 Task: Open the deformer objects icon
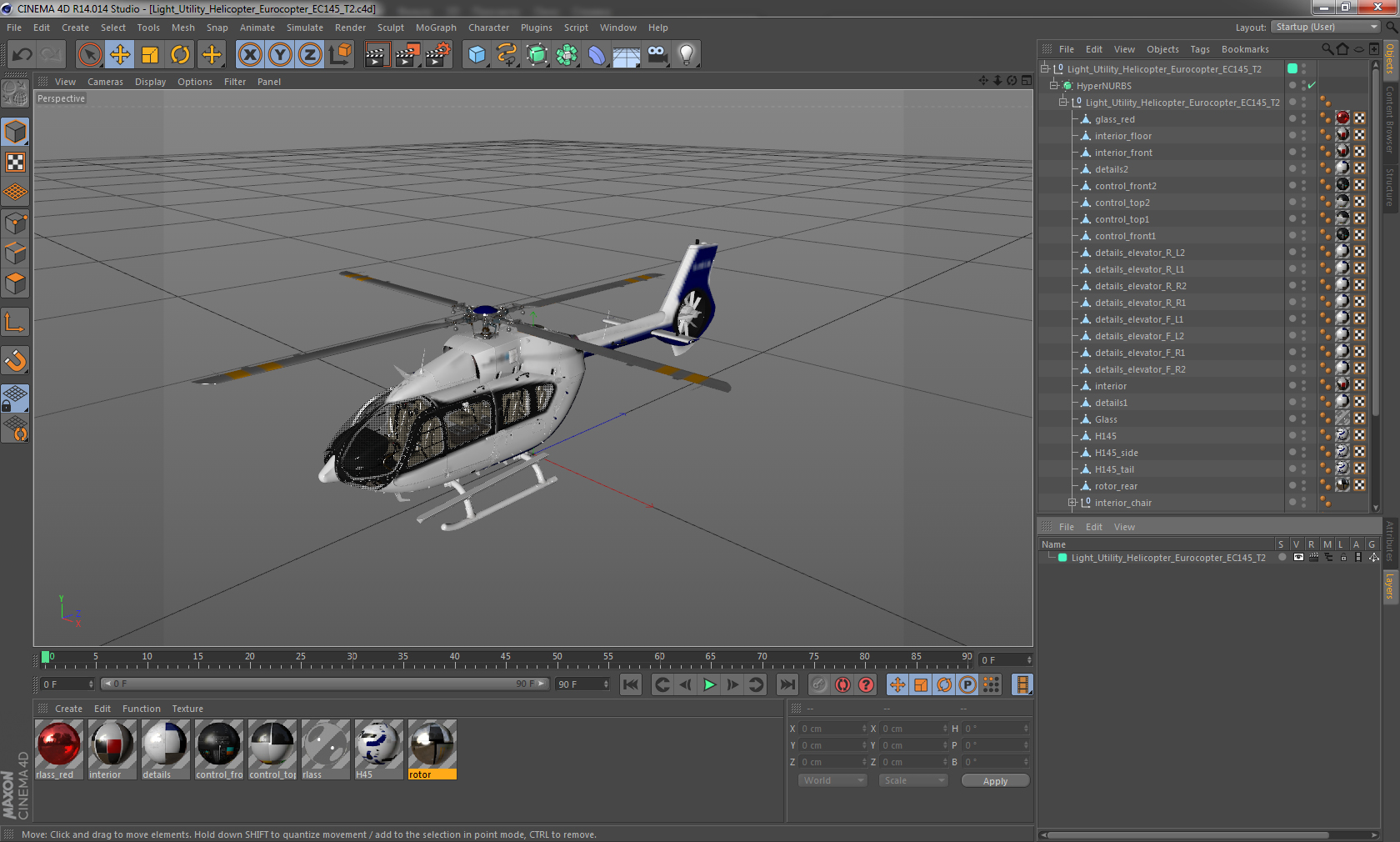click(x=597, y=55)
